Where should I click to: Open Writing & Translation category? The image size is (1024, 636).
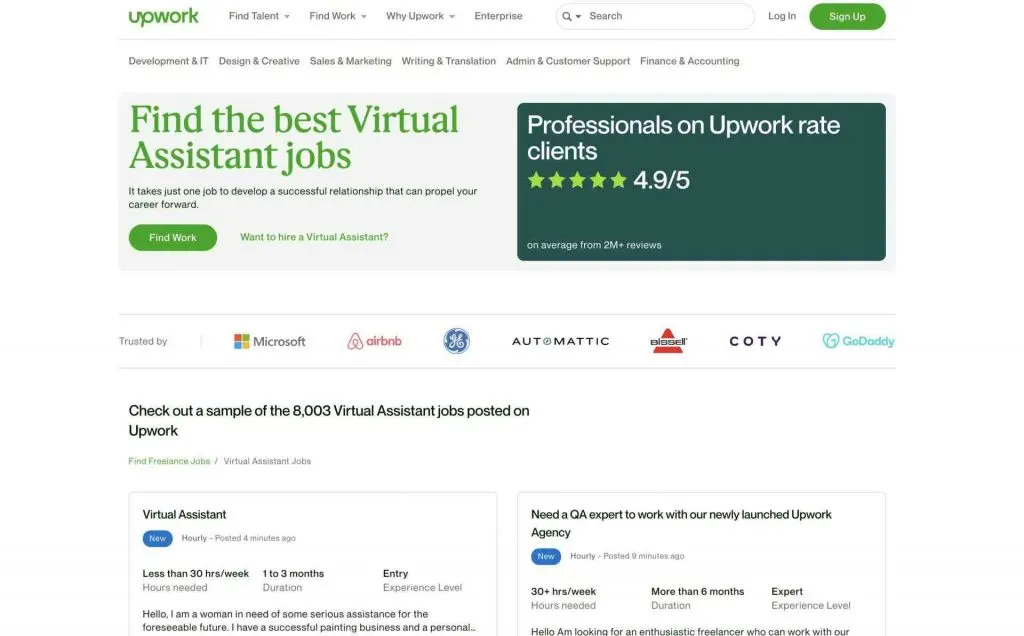[x=449, y=61]
